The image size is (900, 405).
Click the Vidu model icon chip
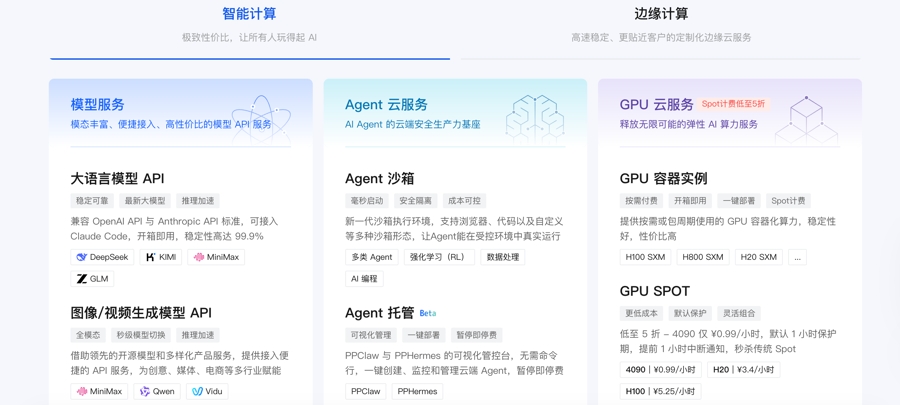pyautogui.click(x=207, y=391)
